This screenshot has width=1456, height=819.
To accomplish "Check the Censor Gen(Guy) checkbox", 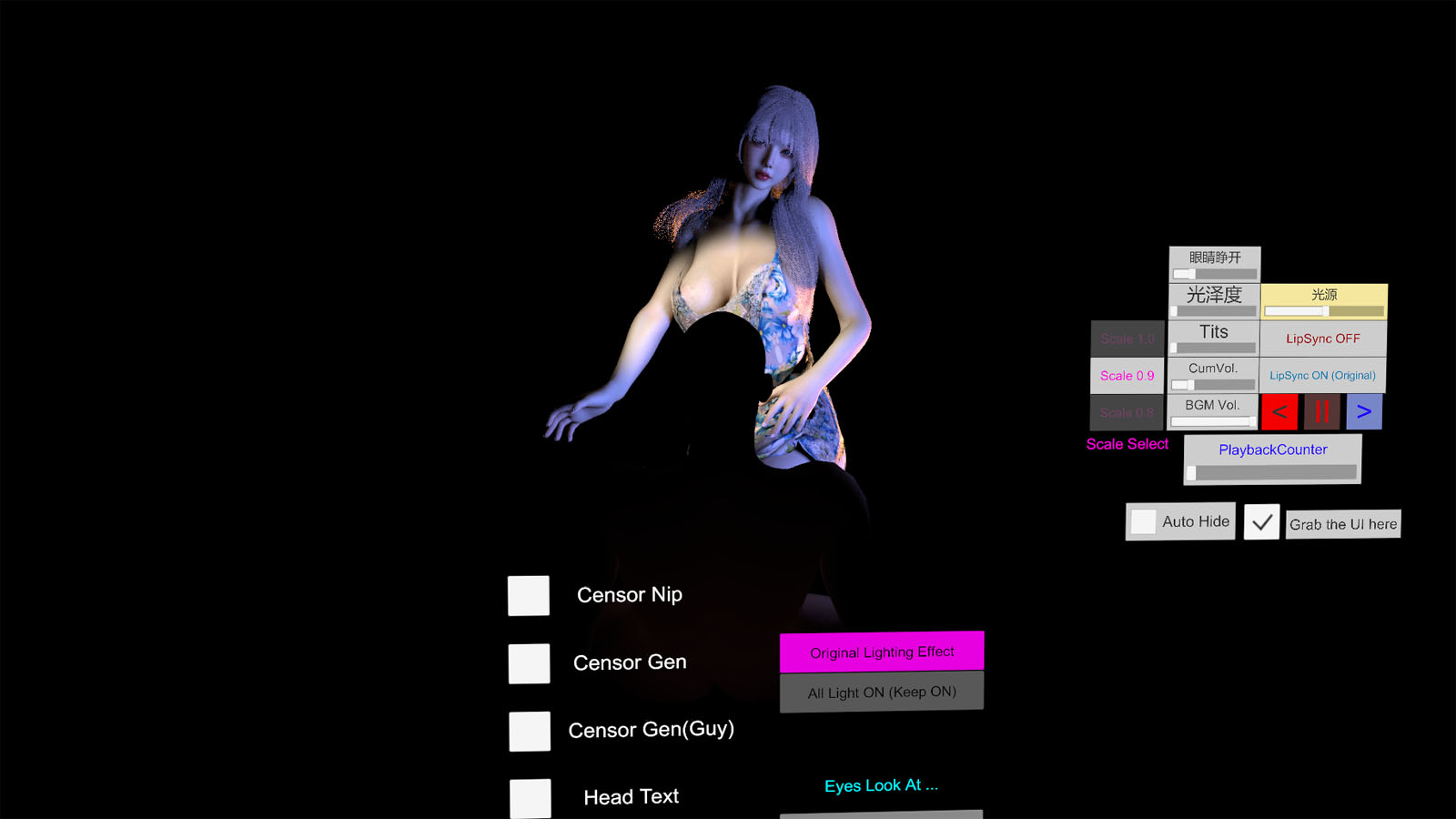I will [x=530, y=731].
